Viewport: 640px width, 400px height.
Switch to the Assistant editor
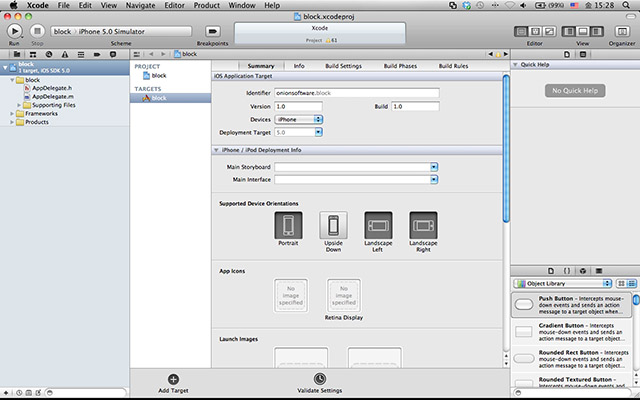tap(535, 31)
